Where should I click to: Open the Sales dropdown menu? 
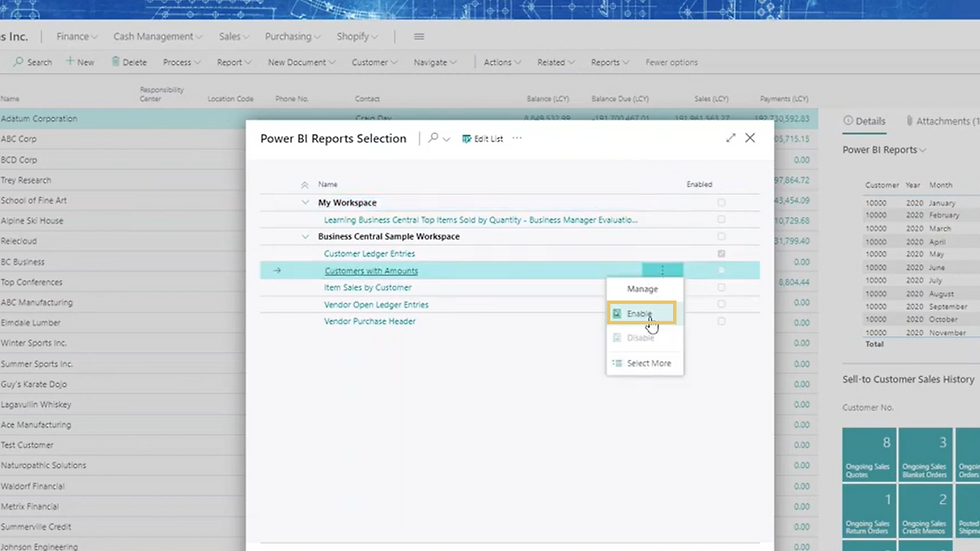click(234, 36)
